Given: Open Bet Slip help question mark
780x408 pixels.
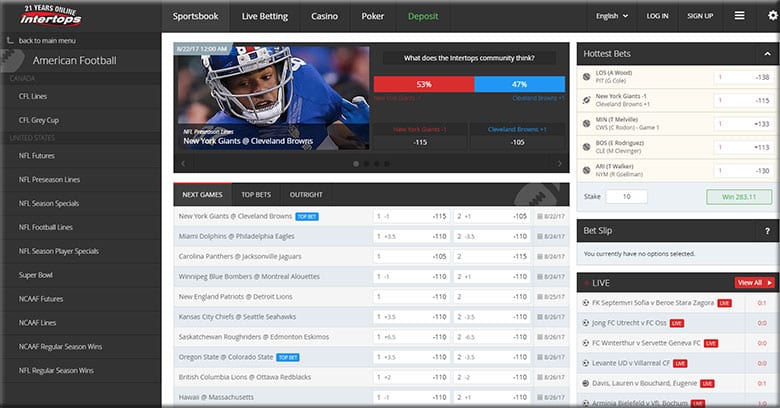Looking at the screenshot, I should click(x=768, y=231).
